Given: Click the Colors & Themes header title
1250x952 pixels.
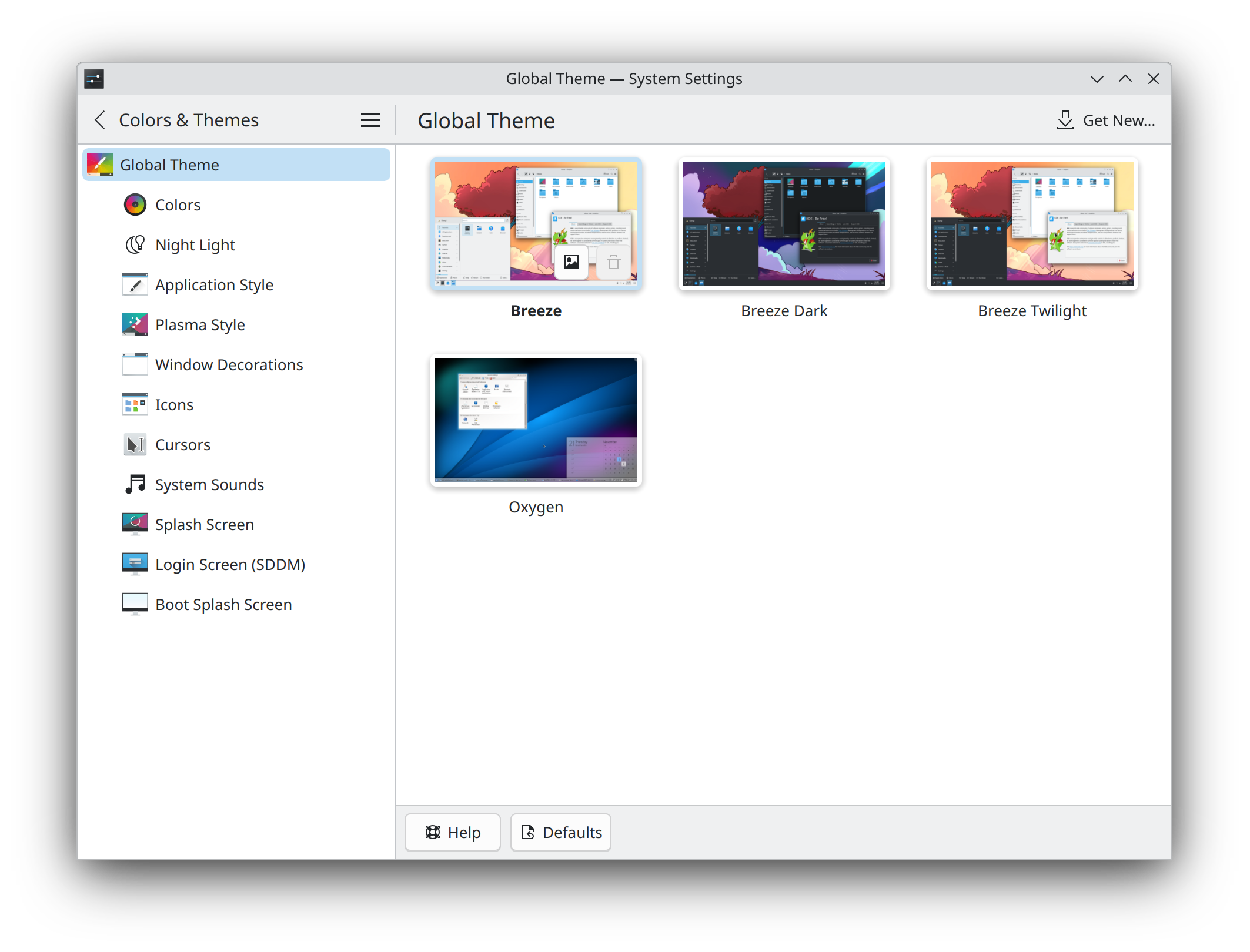Looking at the screenshot, I should [189, 120].
